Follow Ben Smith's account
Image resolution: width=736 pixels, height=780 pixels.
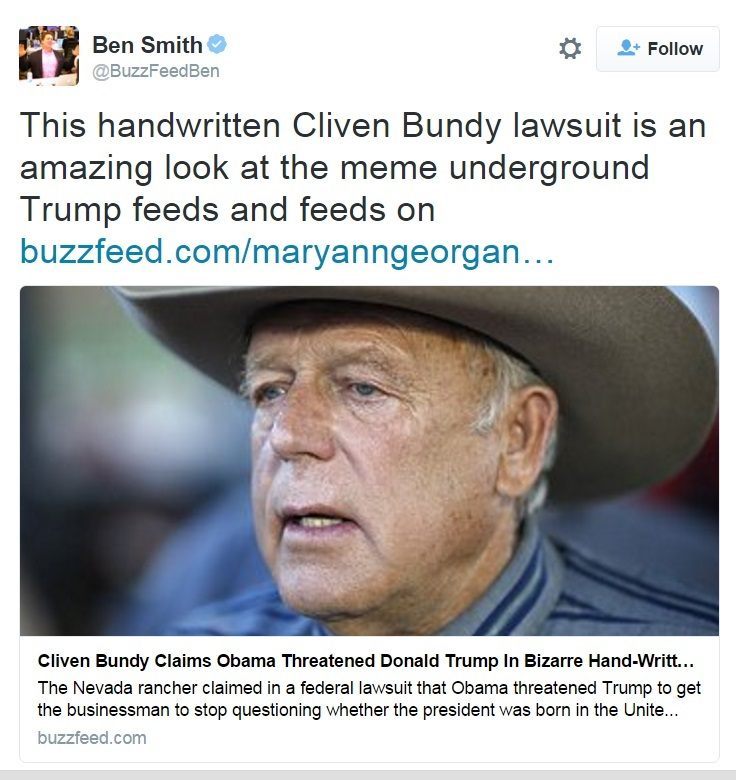pyautogui.click(x=657, y=49)
